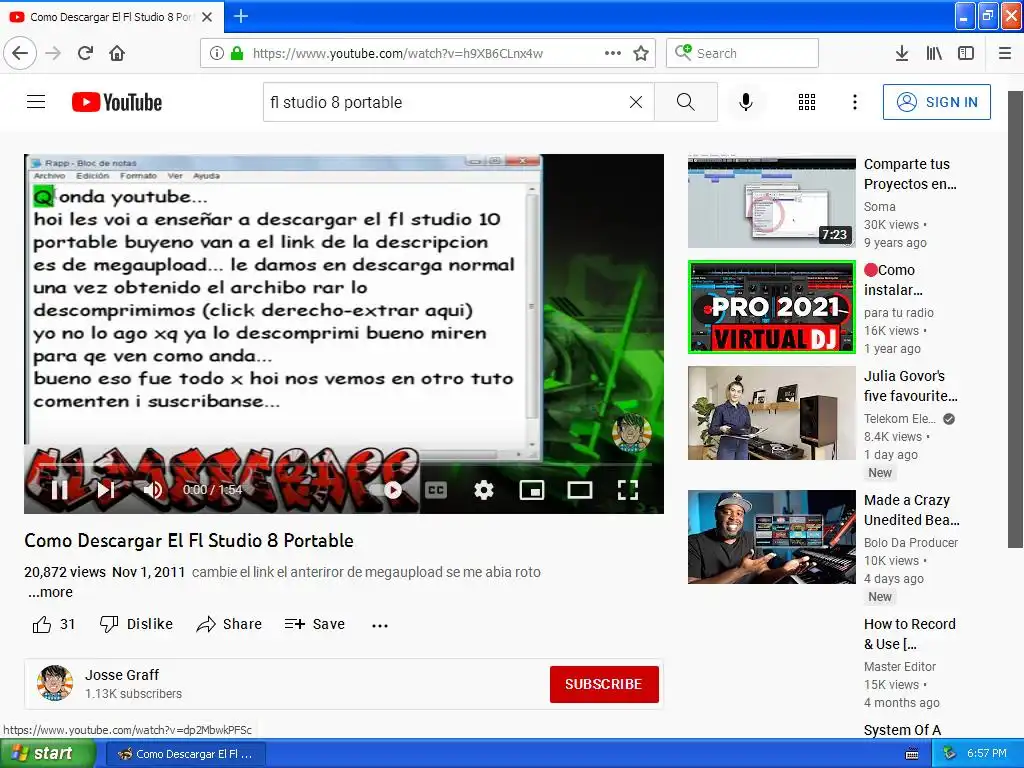Open a new browser tab

[x=240, y=16]
